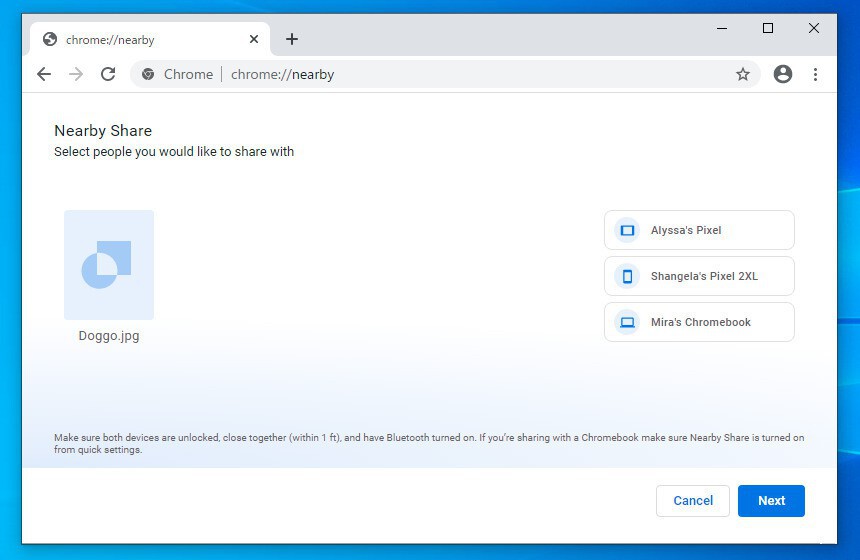Maximize the Chrome window
The height and width of the screenshot is (560, 860).
[x=768, y=28]
